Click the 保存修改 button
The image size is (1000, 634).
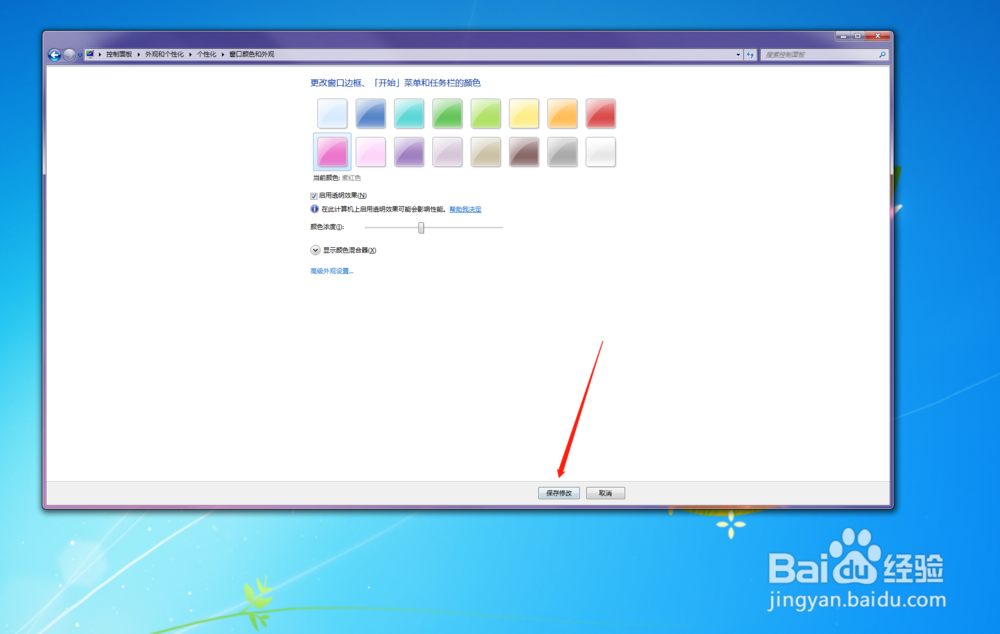point(559,493)
